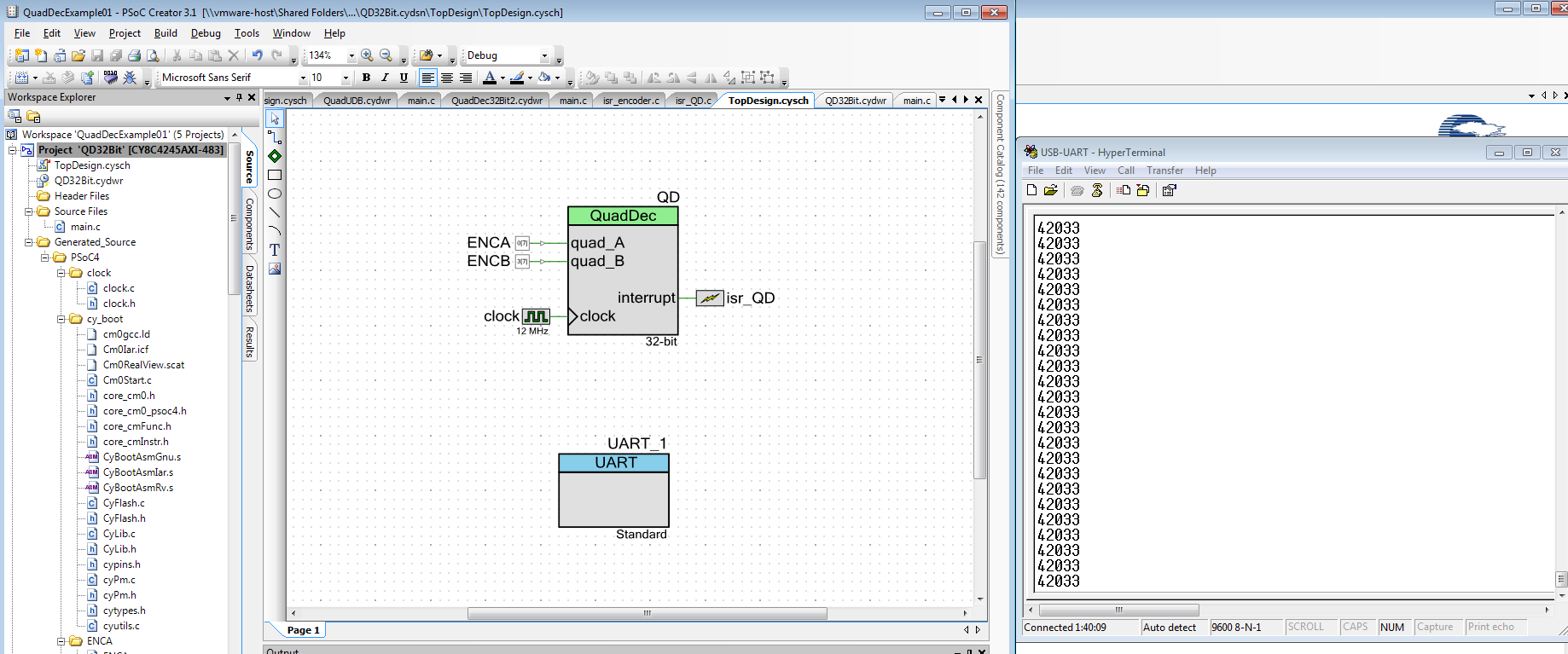This screenshot has width=1568, height=654.
Task: Select the Image insert tool
Action: pyautogui.click(x=275, y=269)
